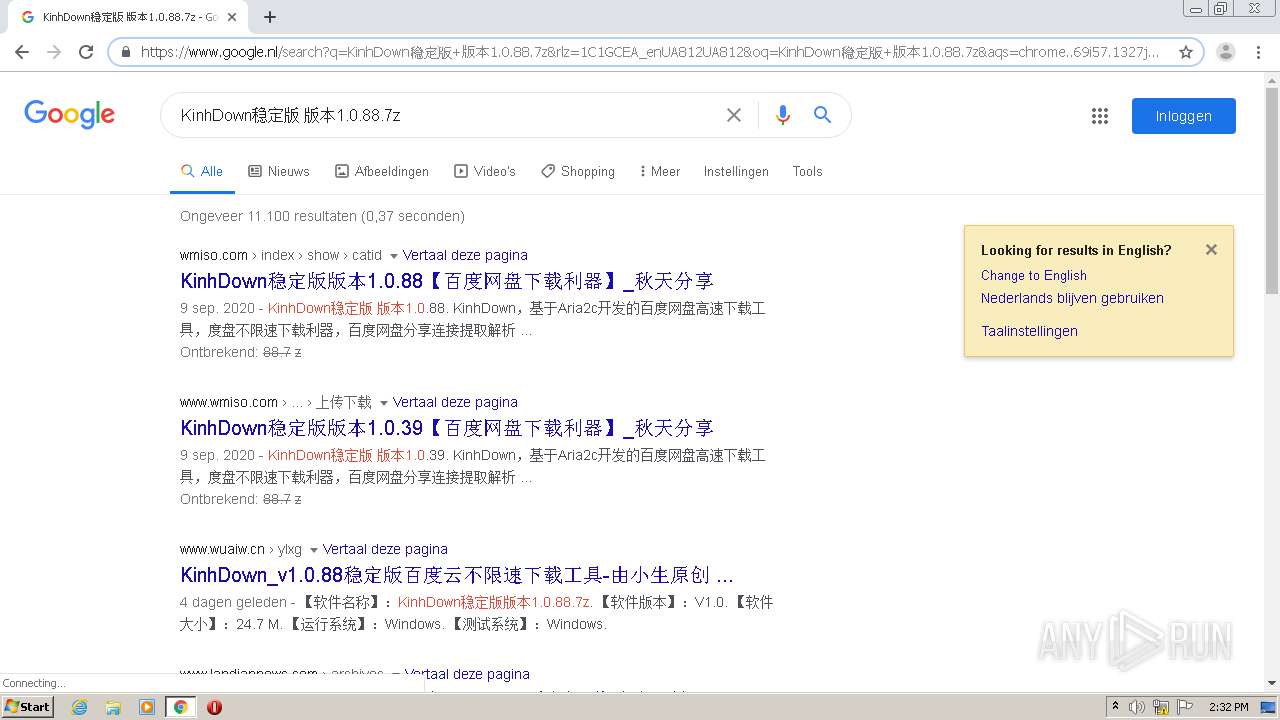
Task: Click the address bar URL
Action: click(650, 52)
